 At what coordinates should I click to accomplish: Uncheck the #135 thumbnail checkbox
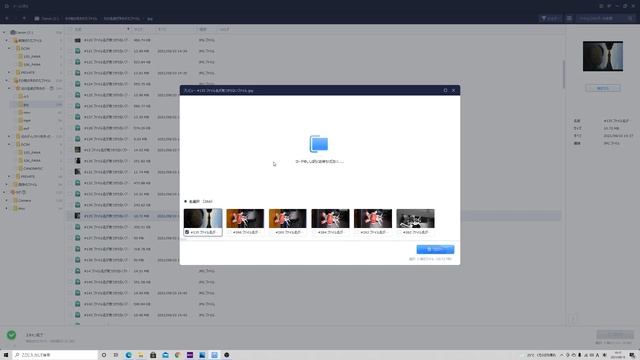click(187, 232)
